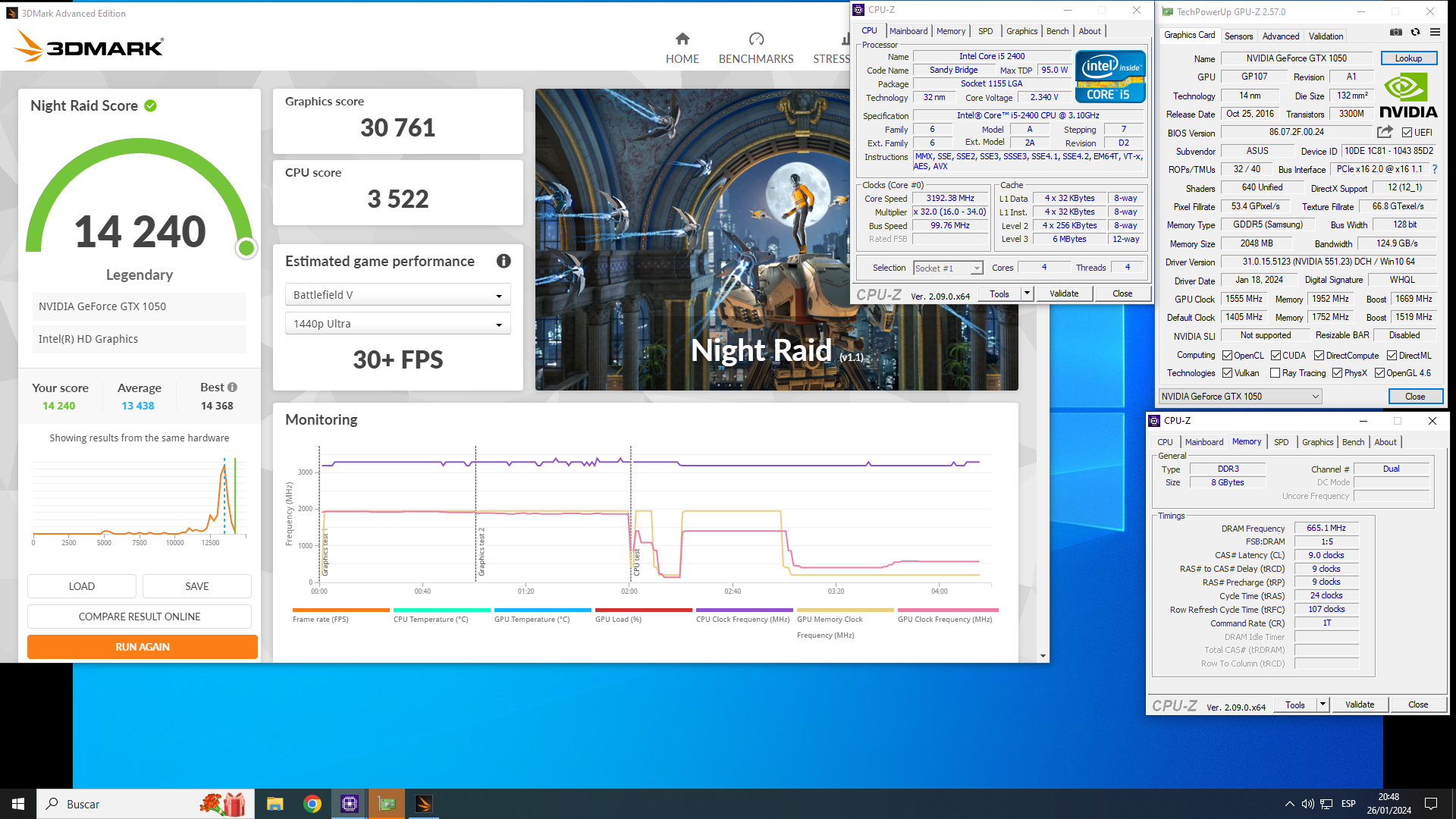Open the SPD tab in the top CPU-Z window
The width and height of the screenshot is (1456, 819).
pos(985,31)
